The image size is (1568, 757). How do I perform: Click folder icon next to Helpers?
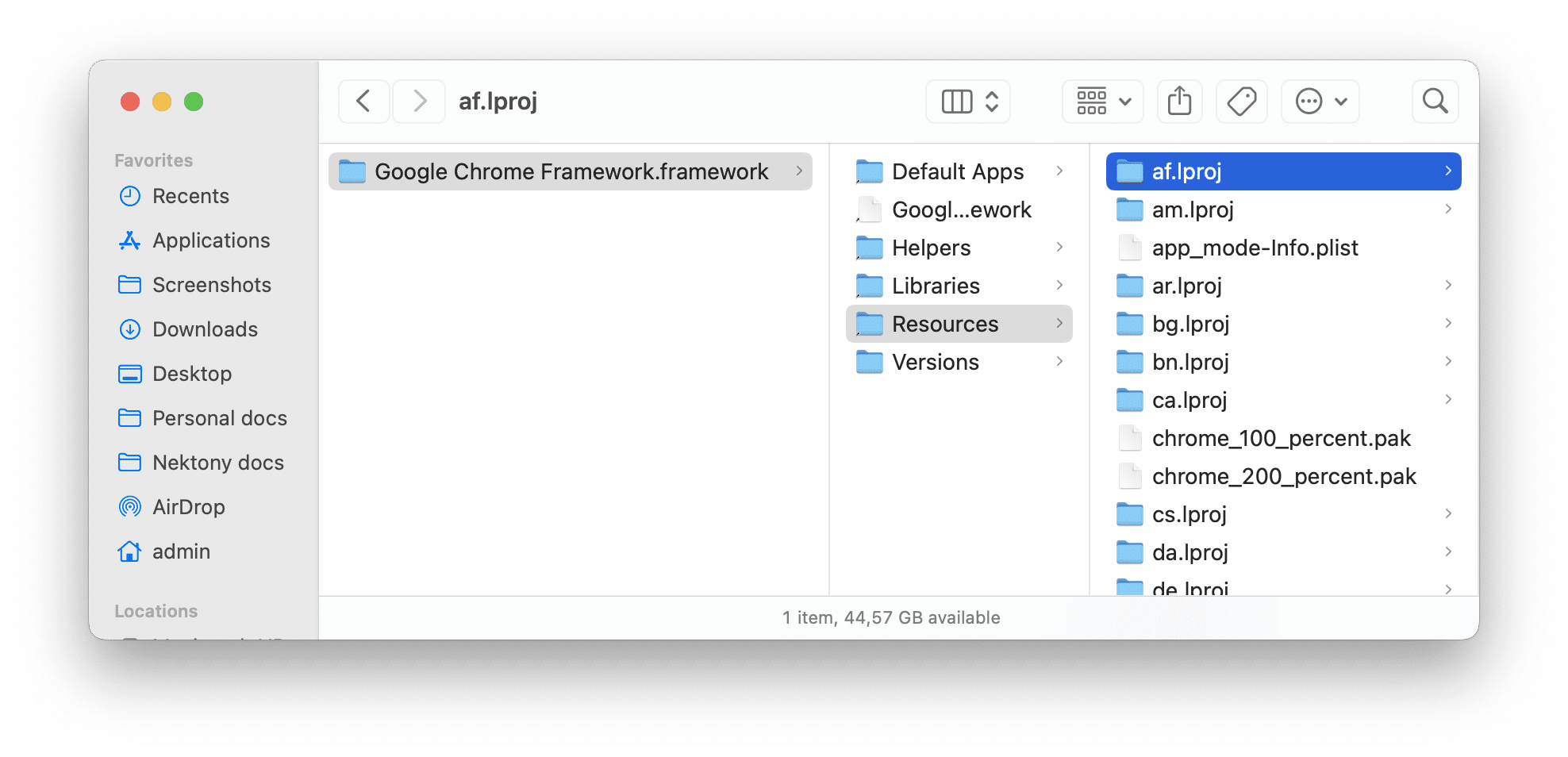coord(869,248)
